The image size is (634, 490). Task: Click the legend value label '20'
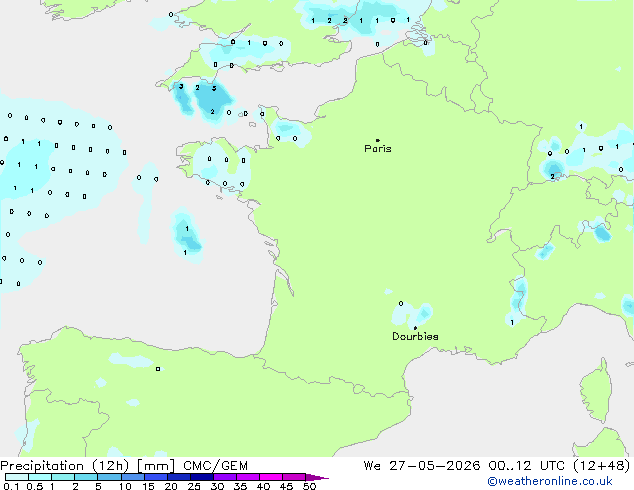[x=171, y=486]
